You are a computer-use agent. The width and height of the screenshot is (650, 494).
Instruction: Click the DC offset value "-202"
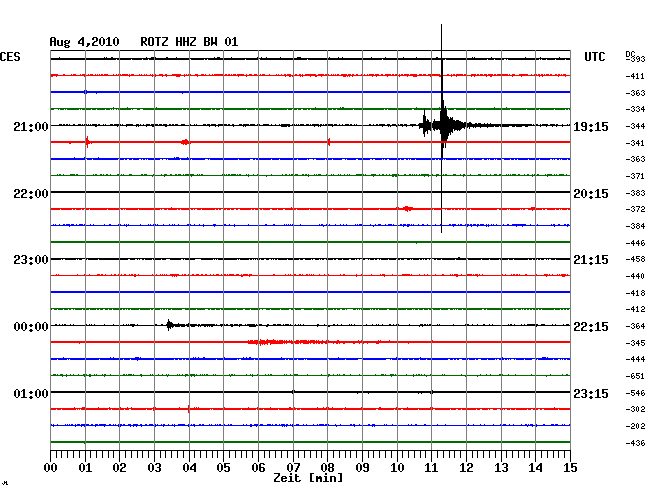pyautogui.click(x=635, y=426)
